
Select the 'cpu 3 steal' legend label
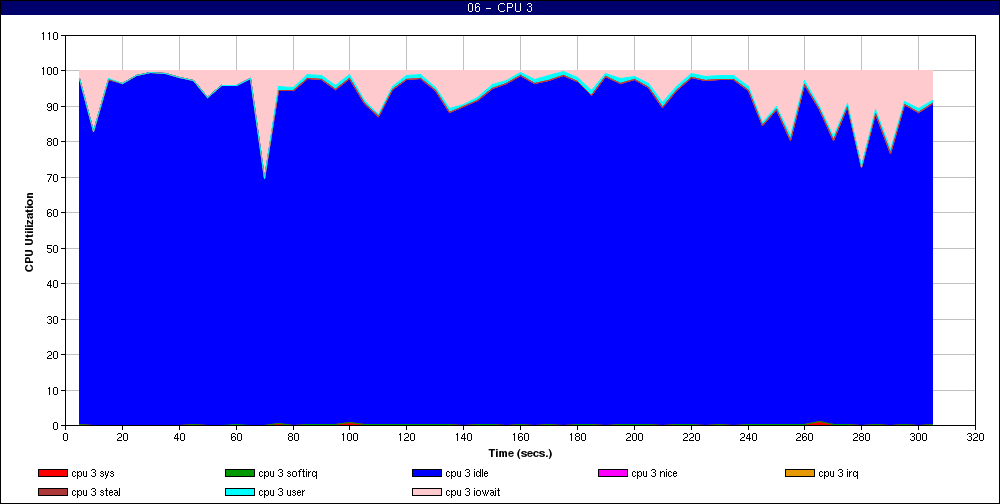tap(96, 493)
